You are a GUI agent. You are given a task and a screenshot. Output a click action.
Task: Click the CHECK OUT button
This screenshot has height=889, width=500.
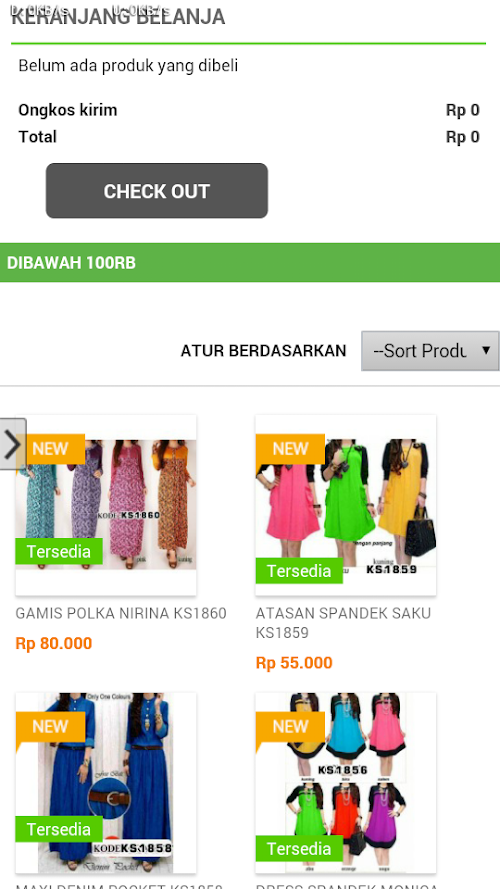tap(156, 191)
